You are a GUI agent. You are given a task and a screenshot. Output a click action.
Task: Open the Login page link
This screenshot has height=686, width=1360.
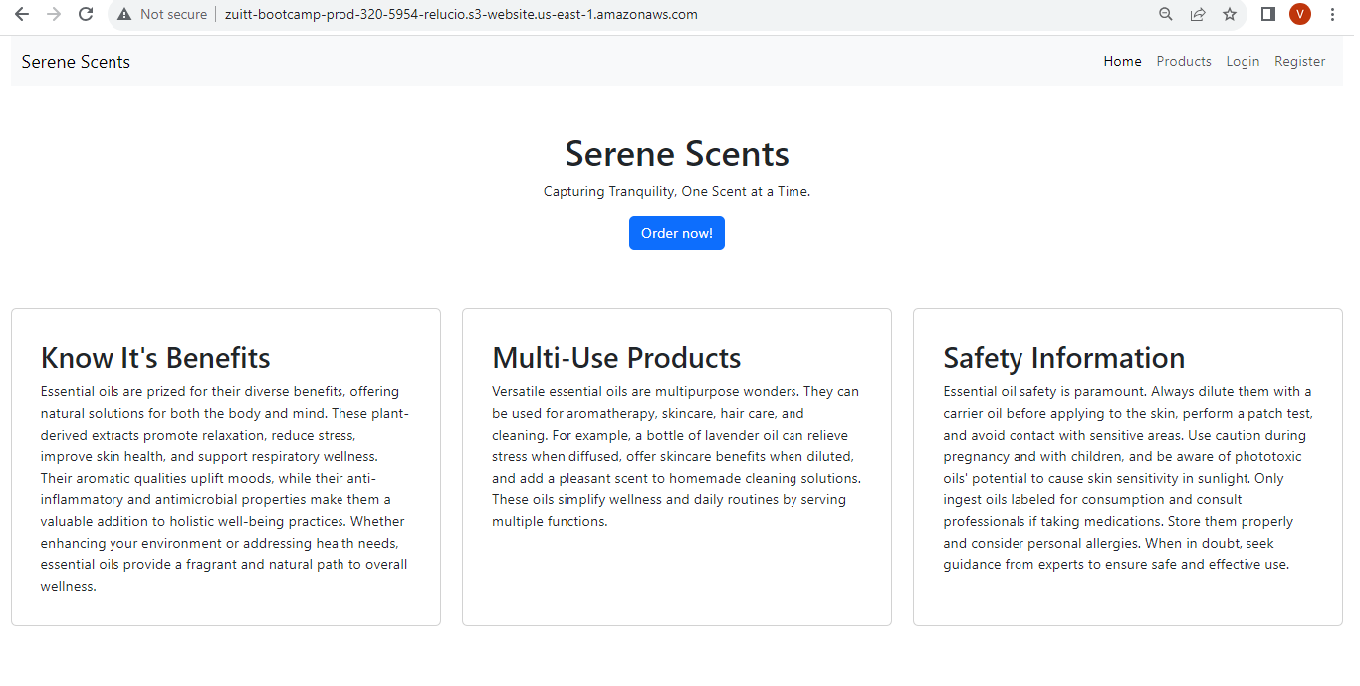1243,61
